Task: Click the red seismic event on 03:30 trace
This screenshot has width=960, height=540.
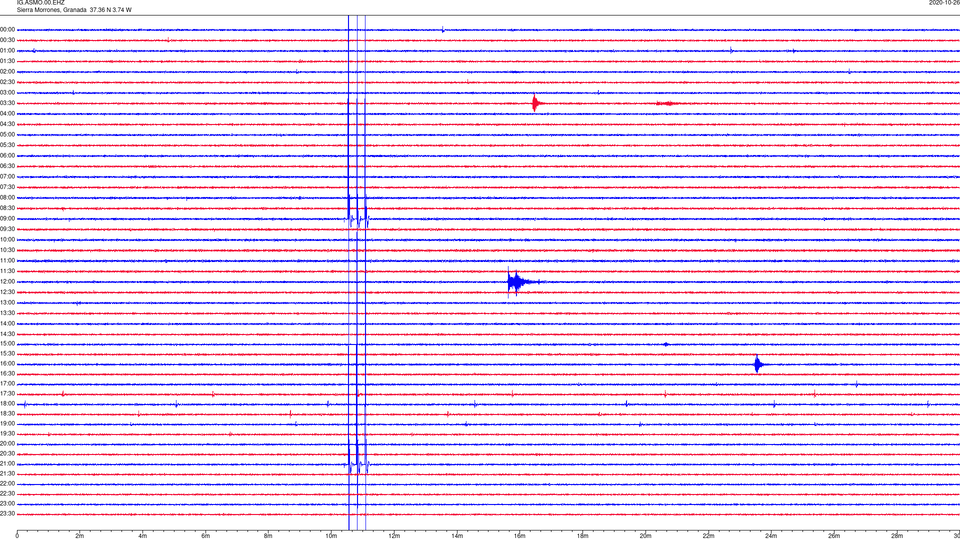Action: tap(537, 103)
